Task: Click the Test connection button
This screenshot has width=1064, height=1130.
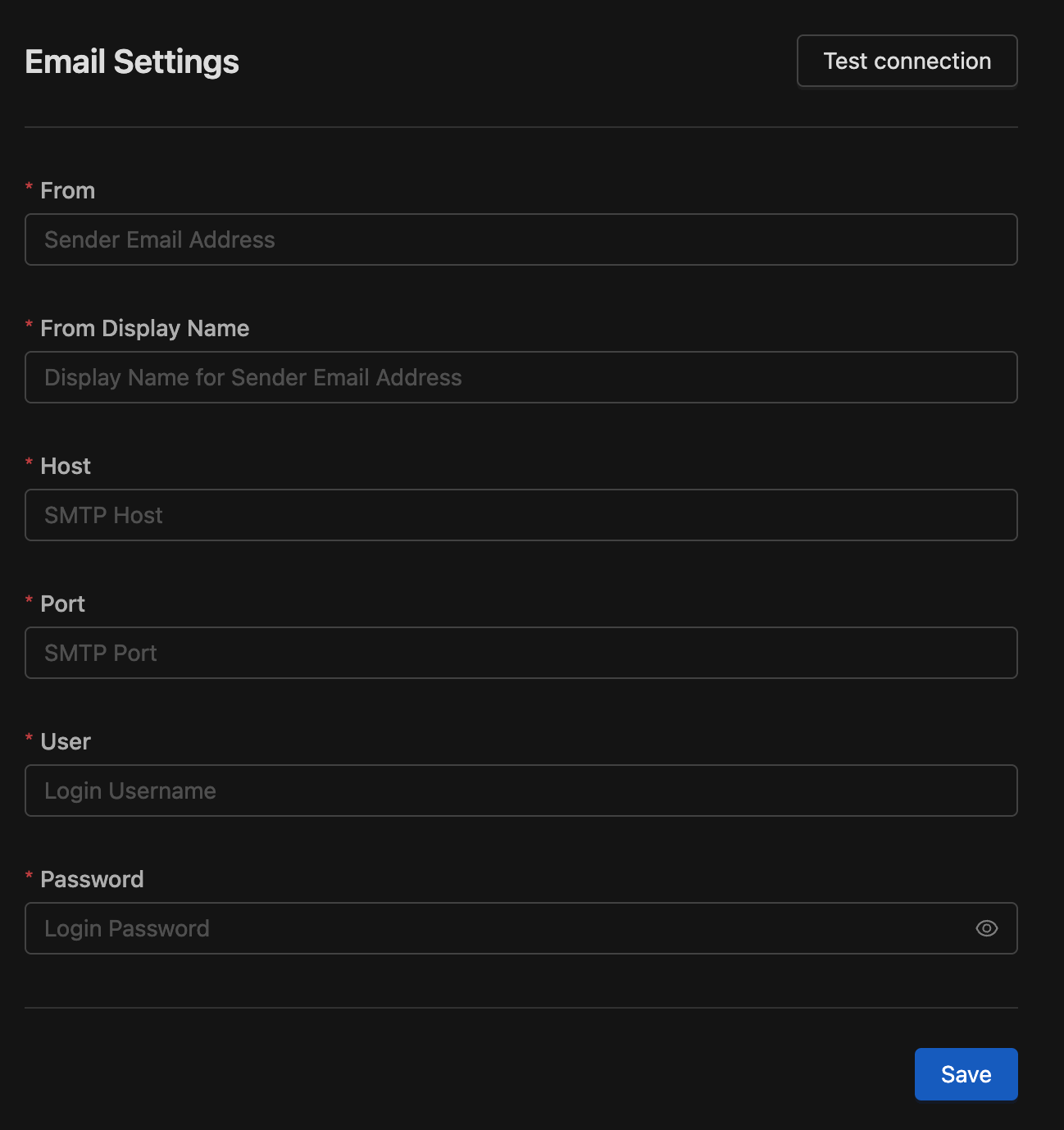Action: (907, 61)
